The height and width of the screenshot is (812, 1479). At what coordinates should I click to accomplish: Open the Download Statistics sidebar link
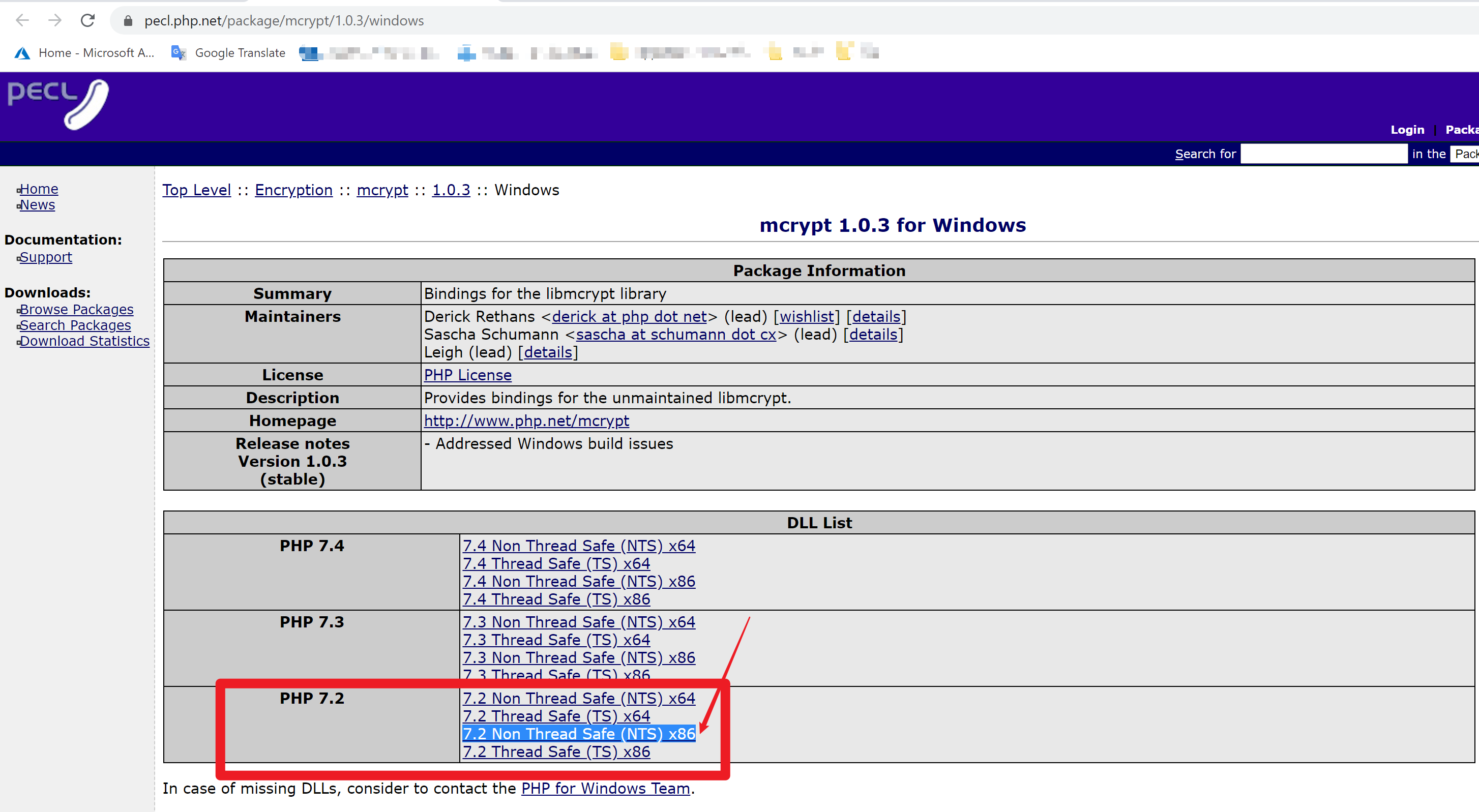84,341
